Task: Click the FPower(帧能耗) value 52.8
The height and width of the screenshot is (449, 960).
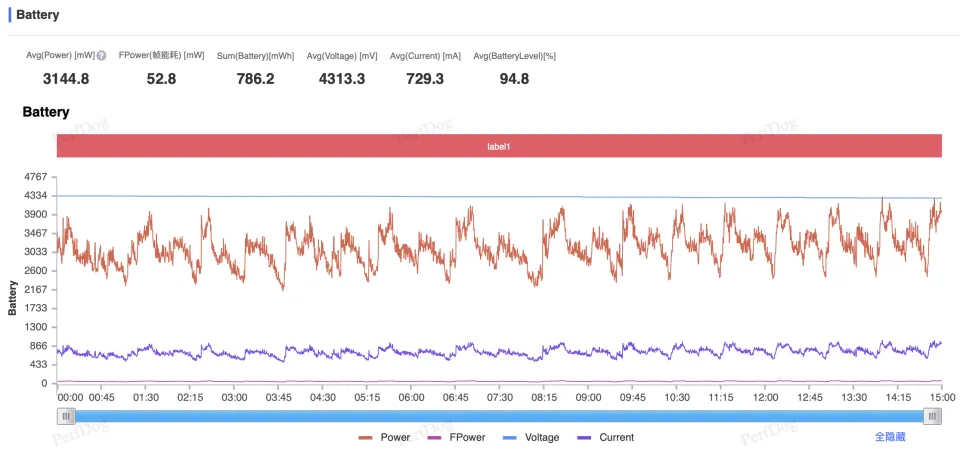Action: click(161, 79)
